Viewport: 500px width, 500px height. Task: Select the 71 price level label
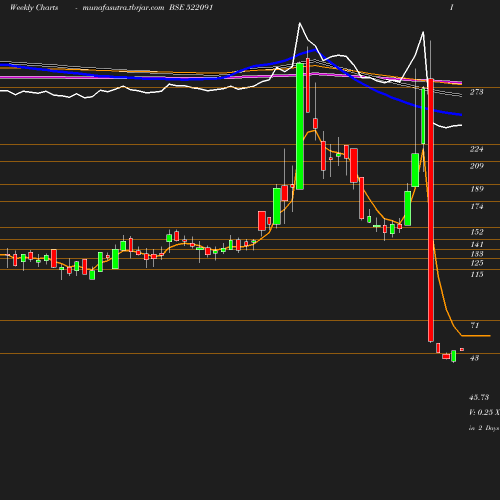pos(475,325)
